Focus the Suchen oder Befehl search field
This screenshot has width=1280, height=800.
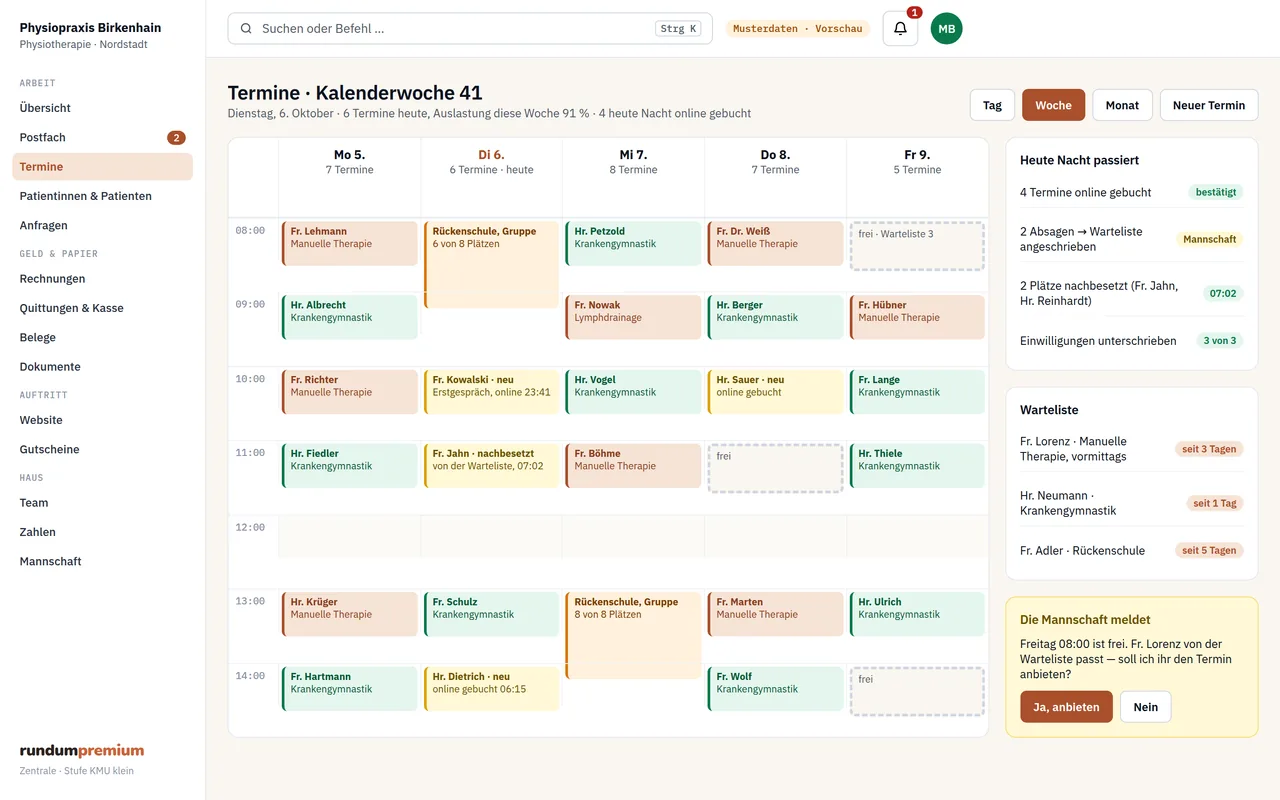click(x=470, y=29)
